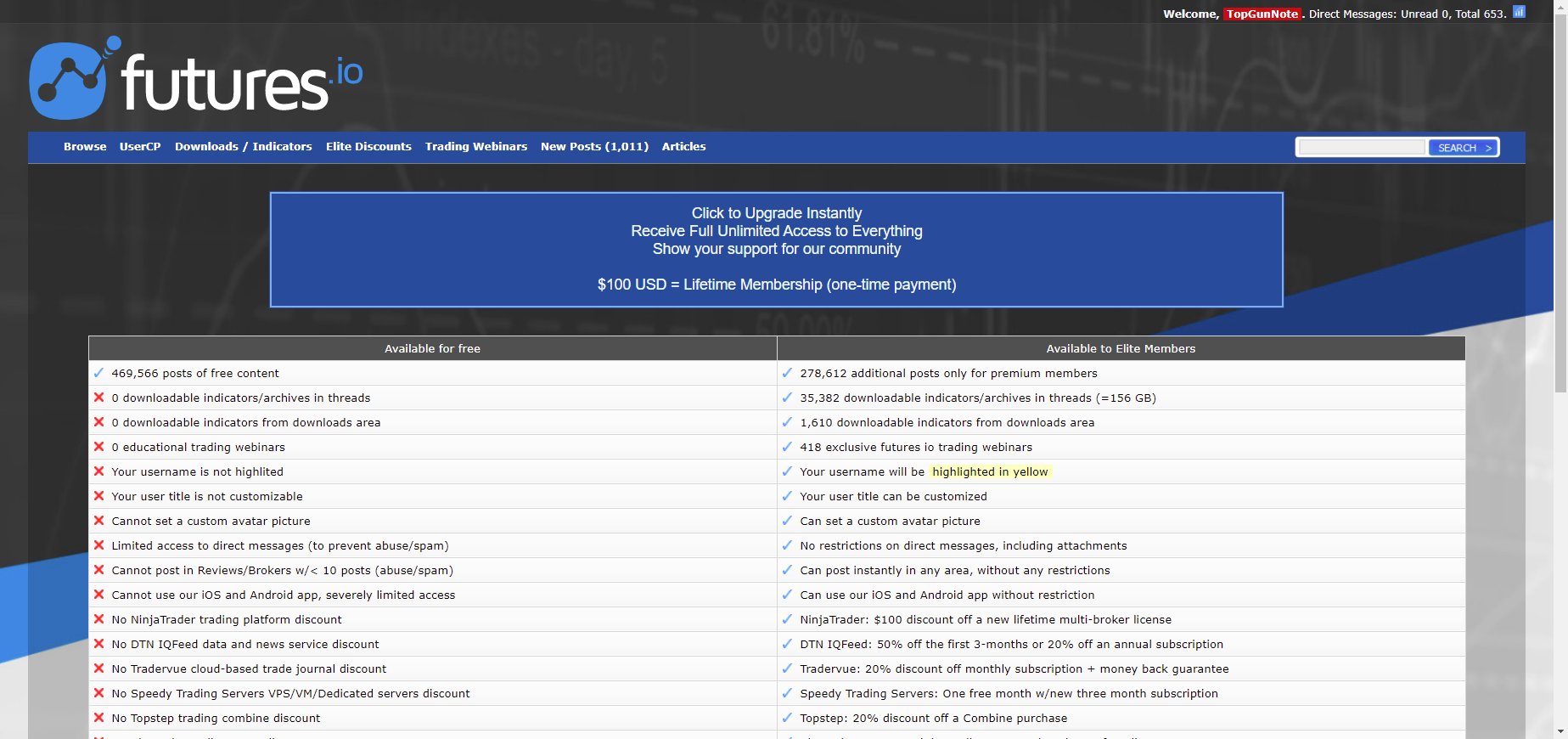Go to UserCP in the navigation bar
This screenshot has width=1568, height=739.
pos(140,147)
